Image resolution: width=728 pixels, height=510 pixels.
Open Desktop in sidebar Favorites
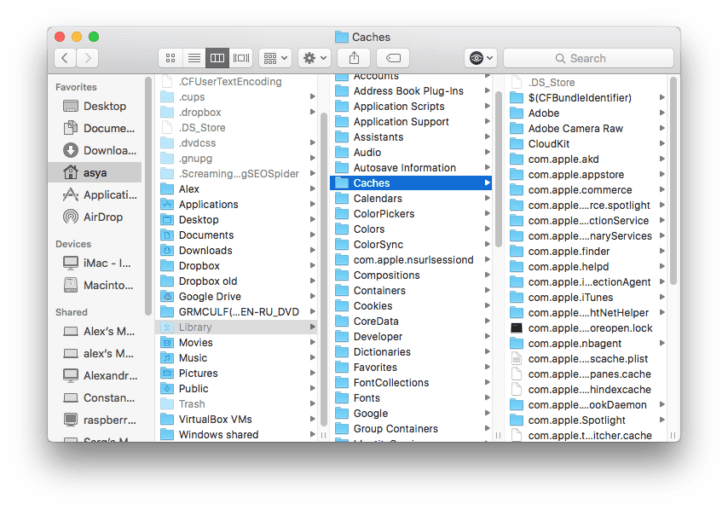pyautogui.click(x=95, y=106)
